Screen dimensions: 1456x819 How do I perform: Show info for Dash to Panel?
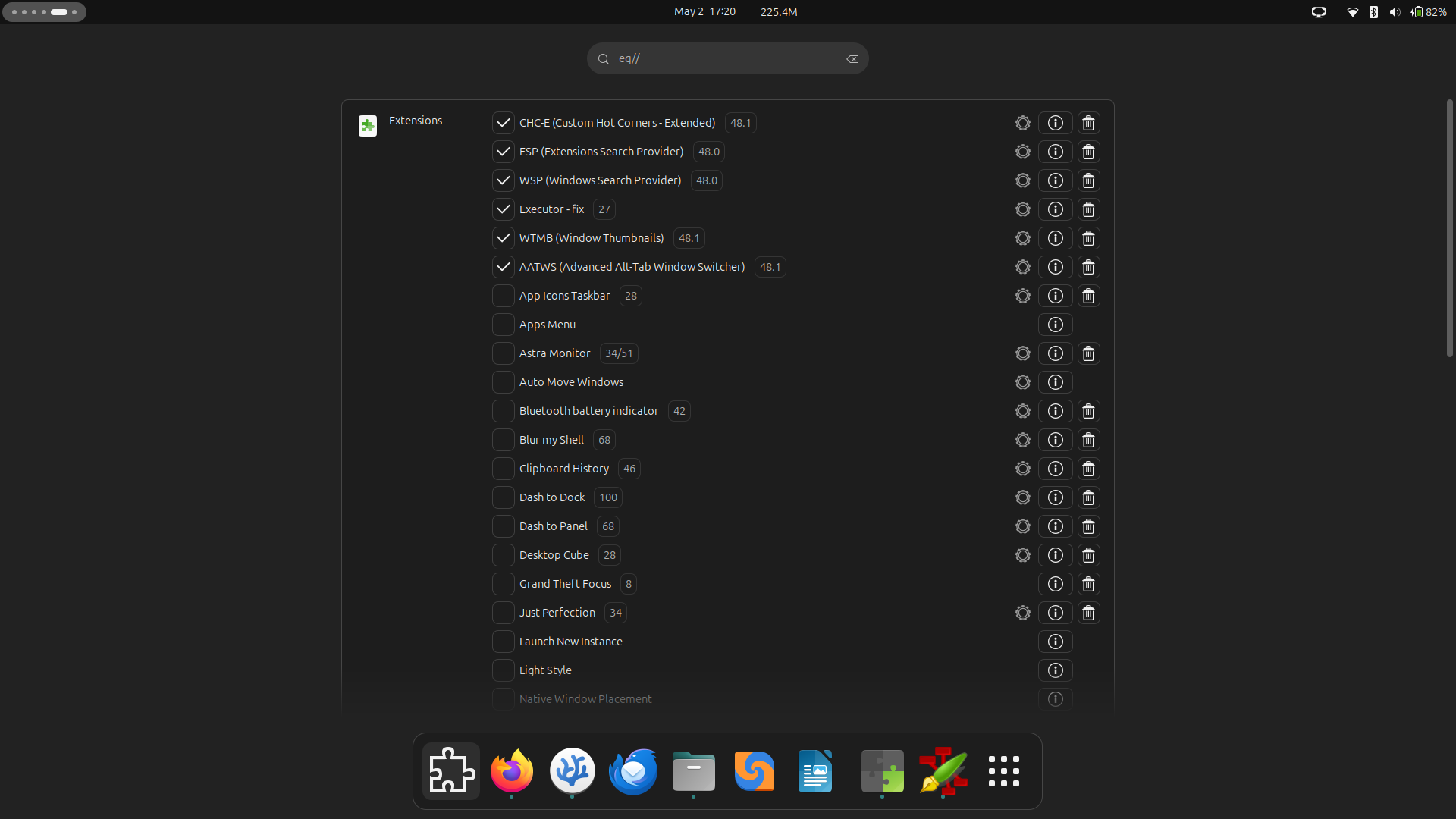coord(1055,526)
